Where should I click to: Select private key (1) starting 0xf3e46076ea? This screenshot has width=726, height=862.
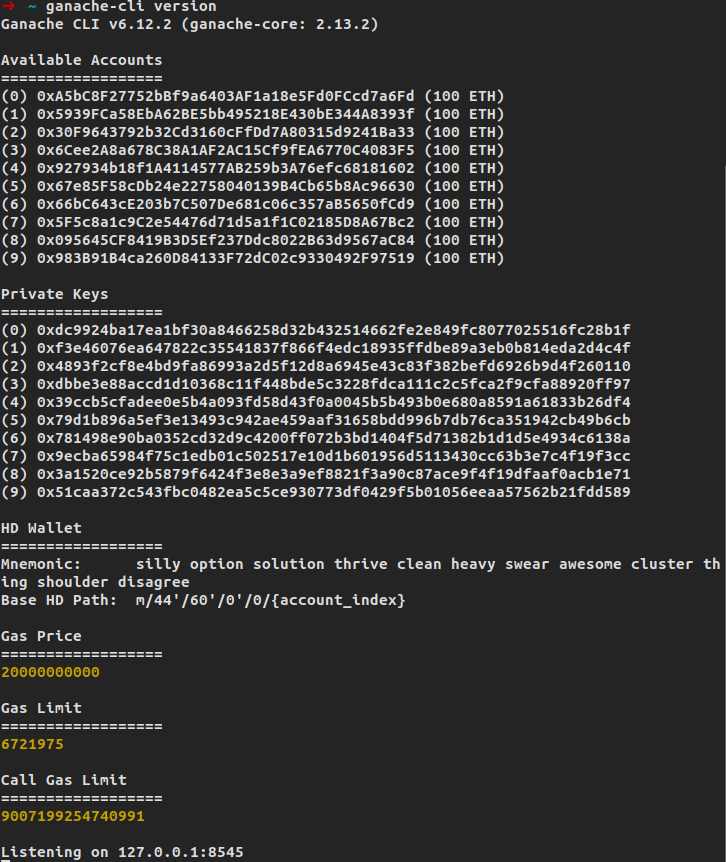point(334,349)
